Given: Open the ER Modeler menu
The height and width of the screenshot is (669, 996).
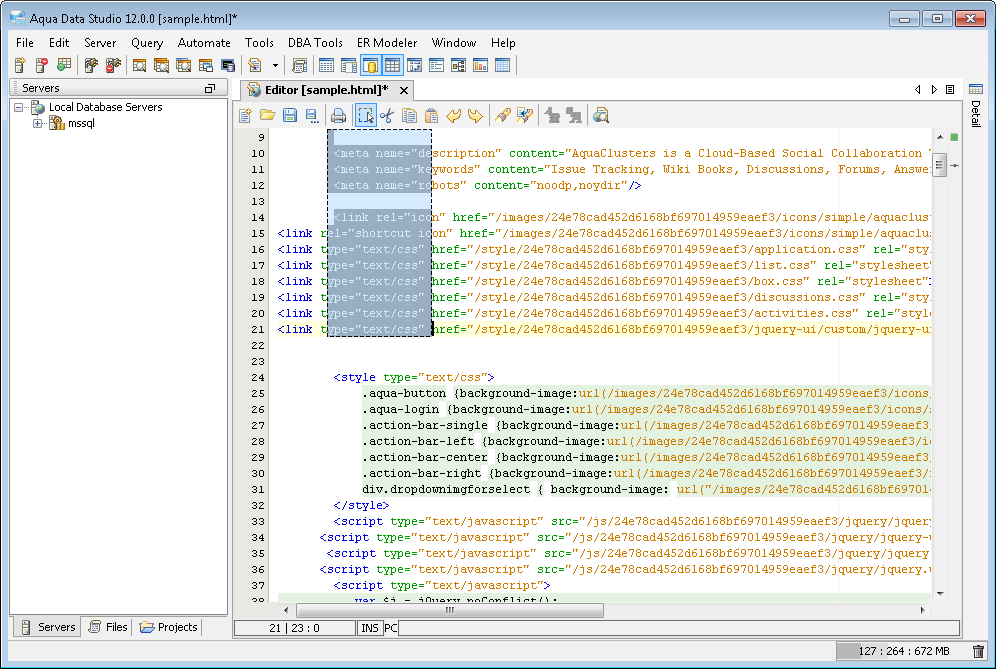Looking at the screenshot, I should [387, 43].
